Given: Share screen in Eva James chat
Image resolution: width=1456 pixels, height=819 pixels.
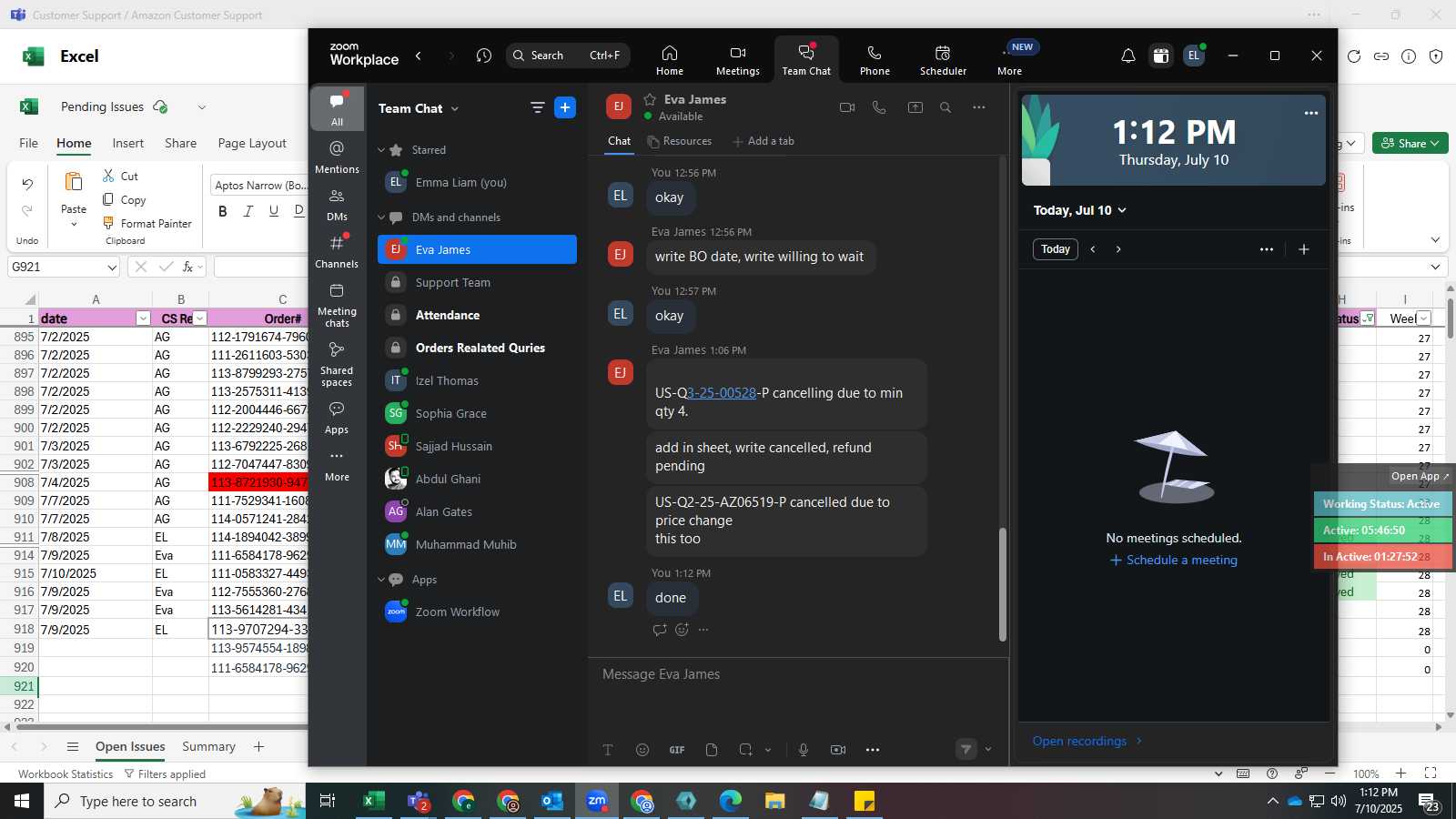Looking at the screenshot, I should click(x=915, y=107).
